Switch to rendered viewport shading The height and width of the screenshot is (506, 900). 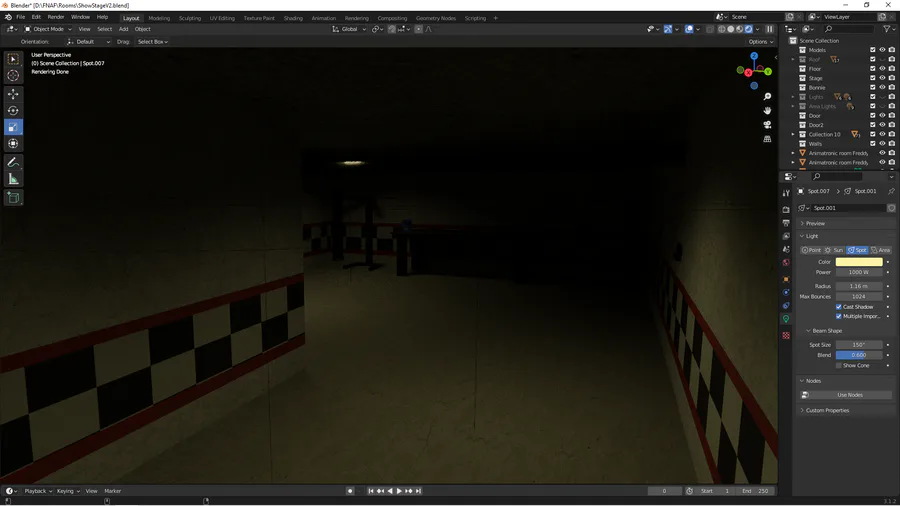point(748,29)
